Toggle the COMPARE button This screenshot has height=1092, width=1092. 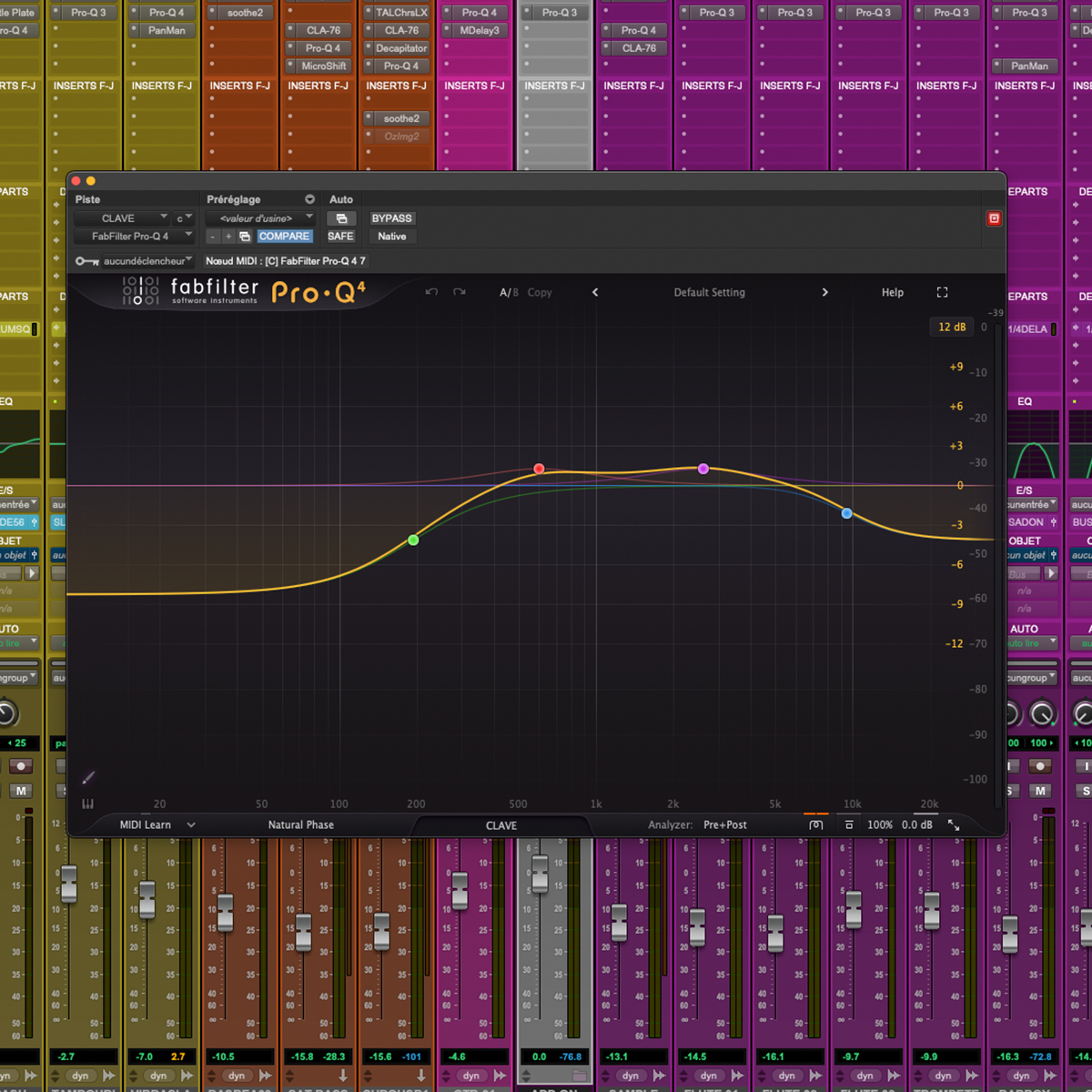click(284, 237)
